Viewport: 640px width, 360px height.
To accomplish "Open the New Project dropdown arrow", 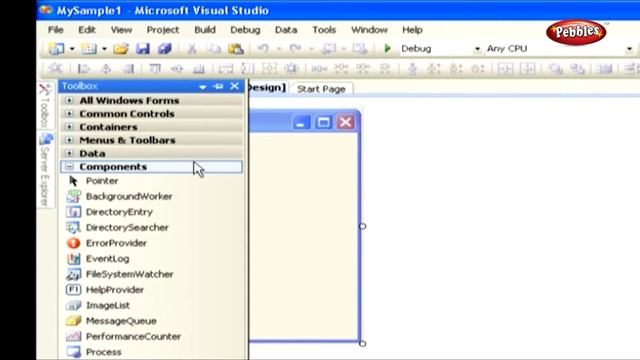I will coord(72,49).
